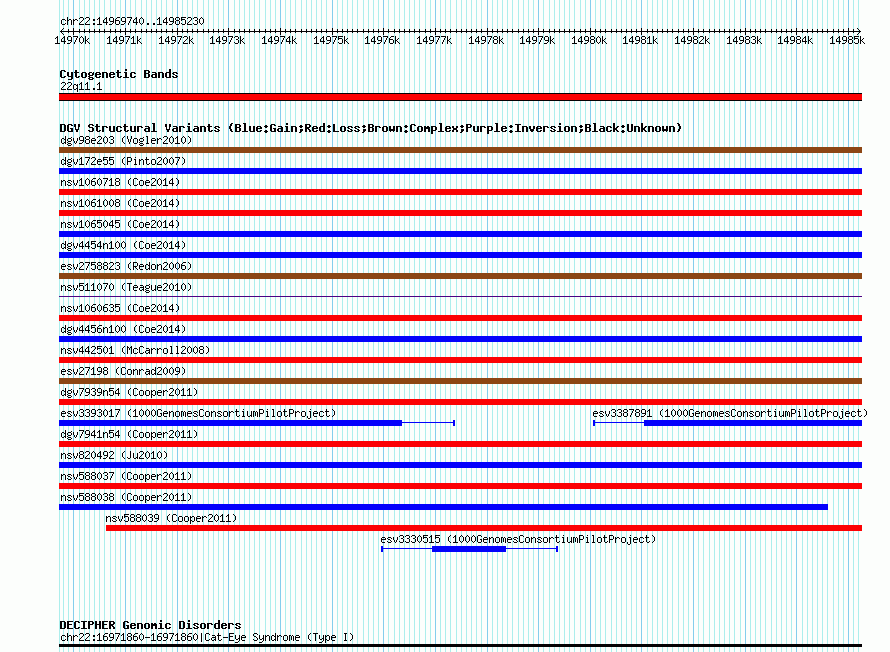Click the red bar under nsv1061008
Image resolution: width=890 pixels, height=652 pixels.
tap(460, 213)
